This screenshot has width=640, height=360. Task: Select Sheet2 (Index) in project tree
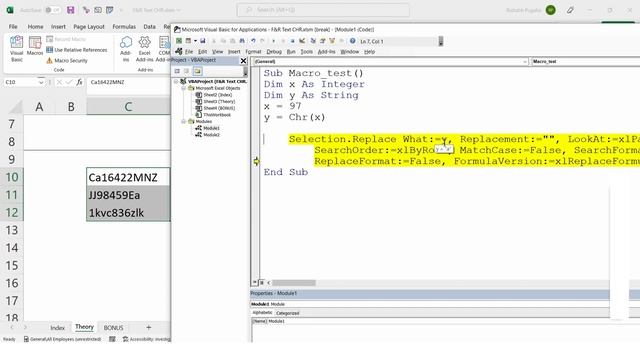click(217, 95)
